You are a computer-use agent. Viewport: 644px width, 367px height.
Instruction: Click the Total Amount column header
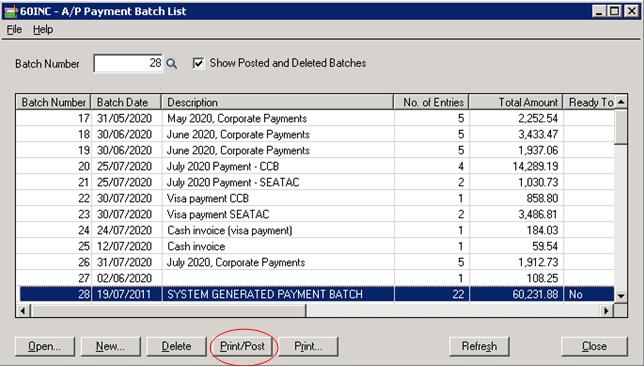(x=516, y=102)
